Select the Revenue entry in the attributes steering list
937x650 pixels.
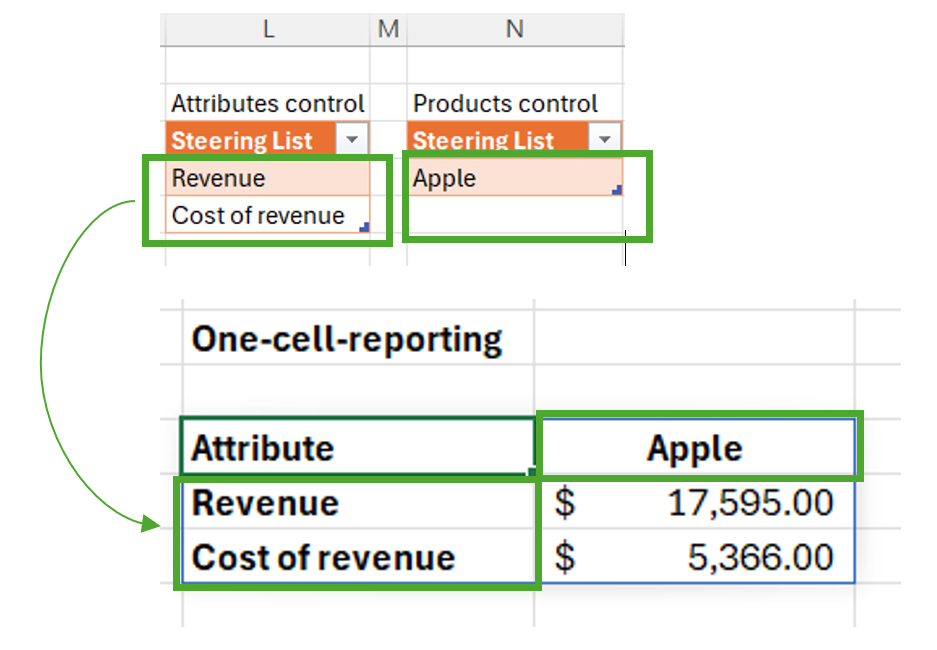[266, 179]
